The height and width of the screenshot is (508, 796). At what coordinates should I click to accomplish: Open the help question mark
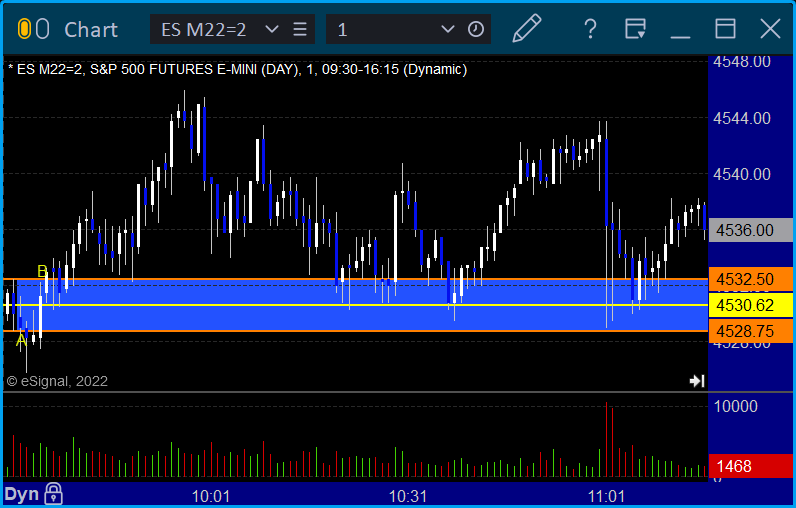click(590, 29)
